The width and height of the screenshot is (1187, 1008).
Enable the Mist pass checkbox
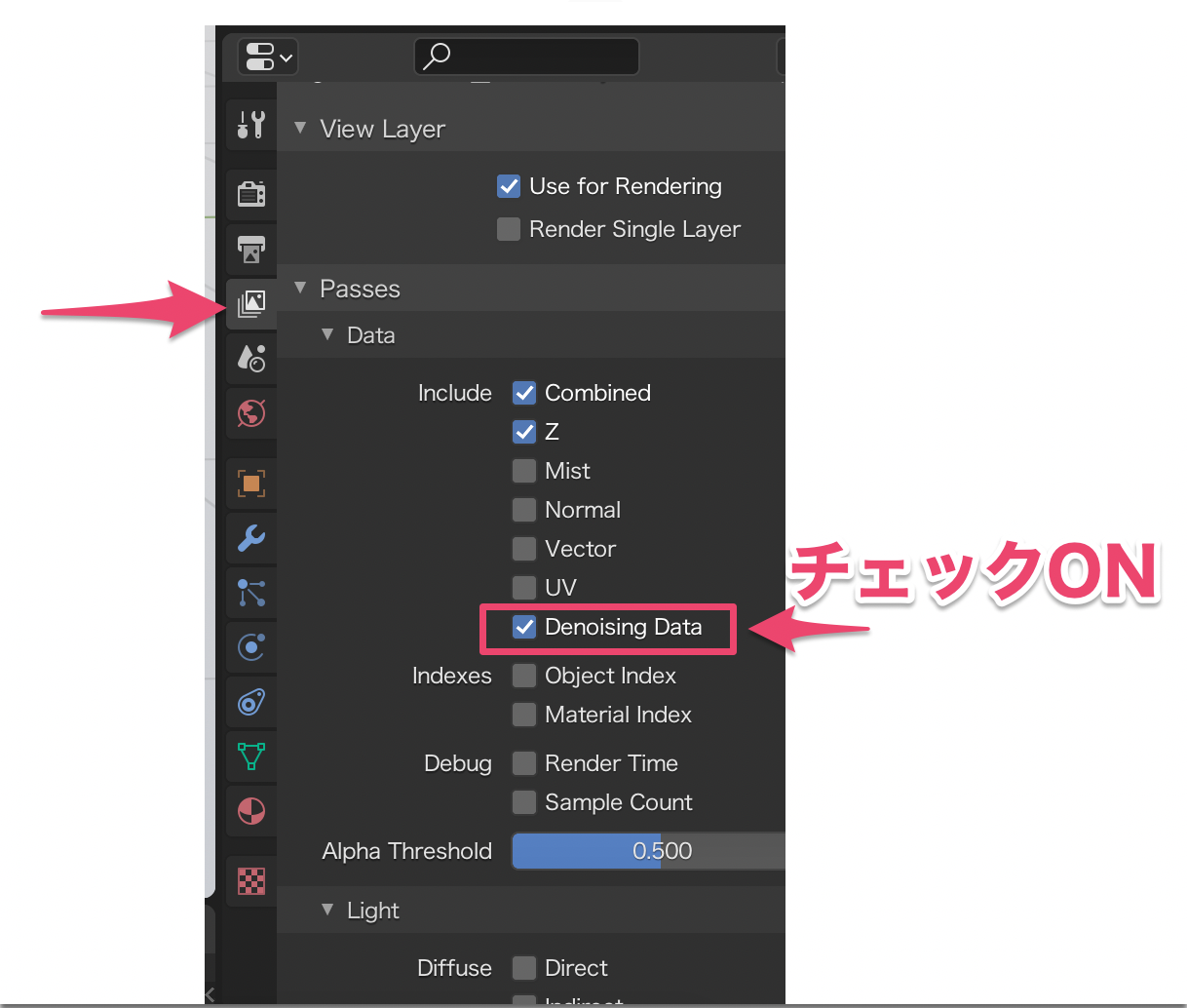point(523,471)
